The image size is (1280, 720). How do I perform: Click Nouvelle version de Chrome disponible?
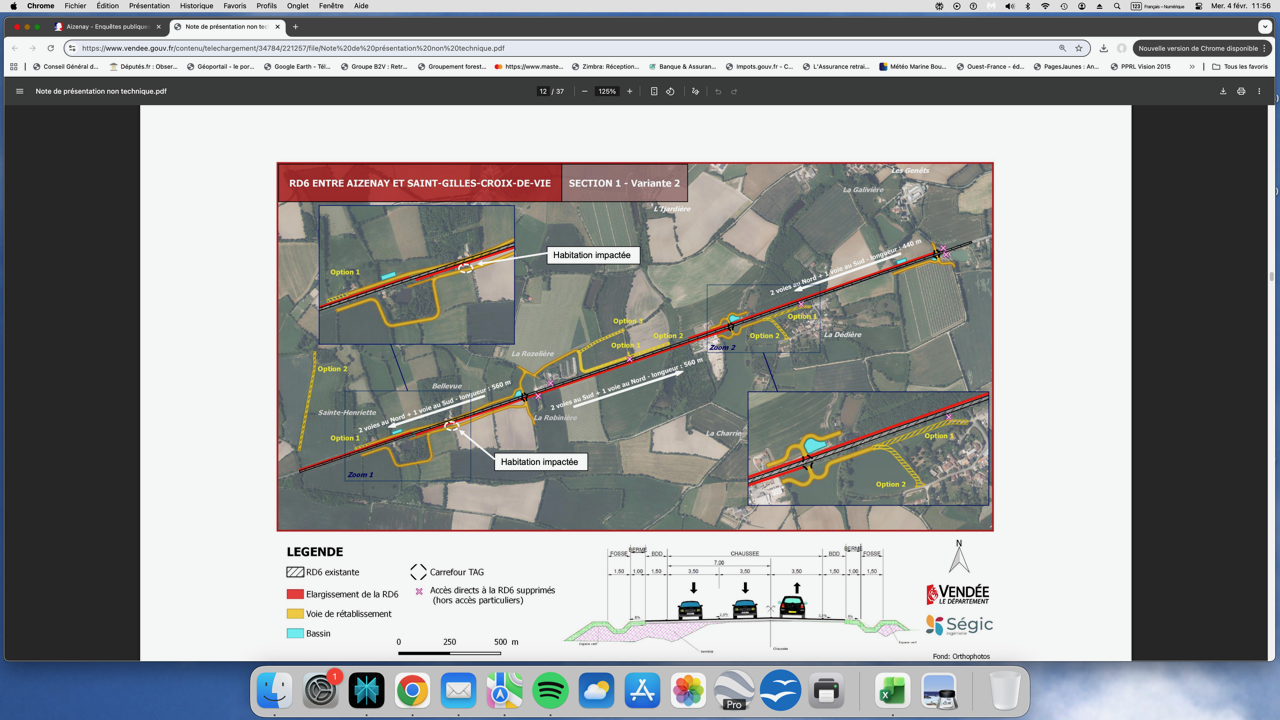click(x=1198, y=48)
